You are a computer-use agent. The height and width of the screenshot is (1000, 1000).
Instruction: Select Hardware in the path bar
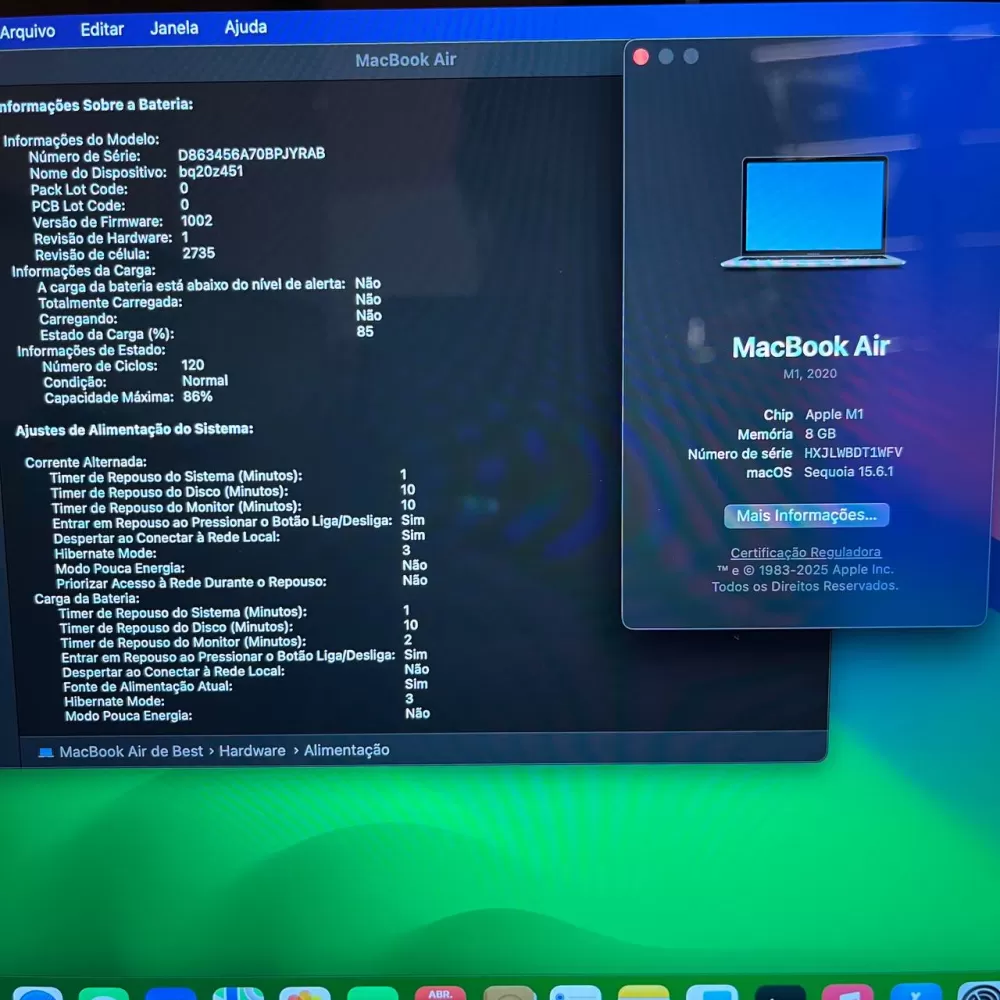pos(252,750)
